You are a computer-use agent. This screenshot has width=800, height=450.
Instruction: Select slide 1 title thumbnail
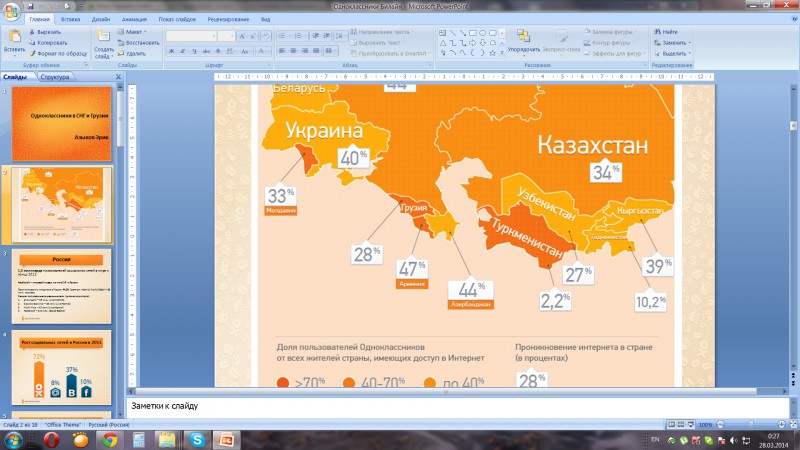coord(62,124)
